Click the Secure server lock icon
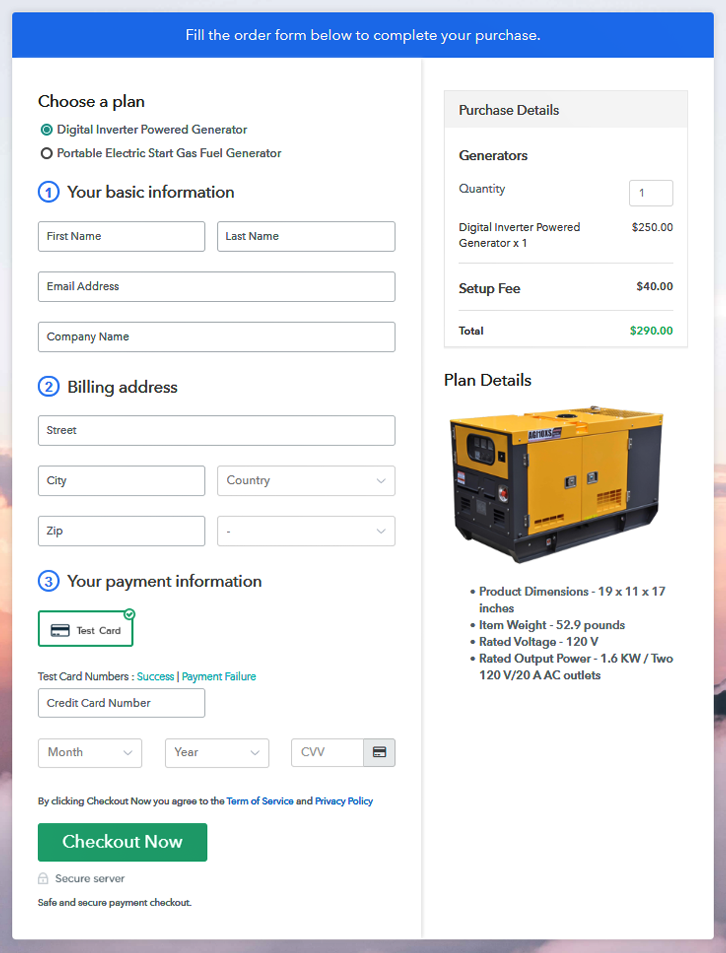726x953 pixels. point(43,878)
